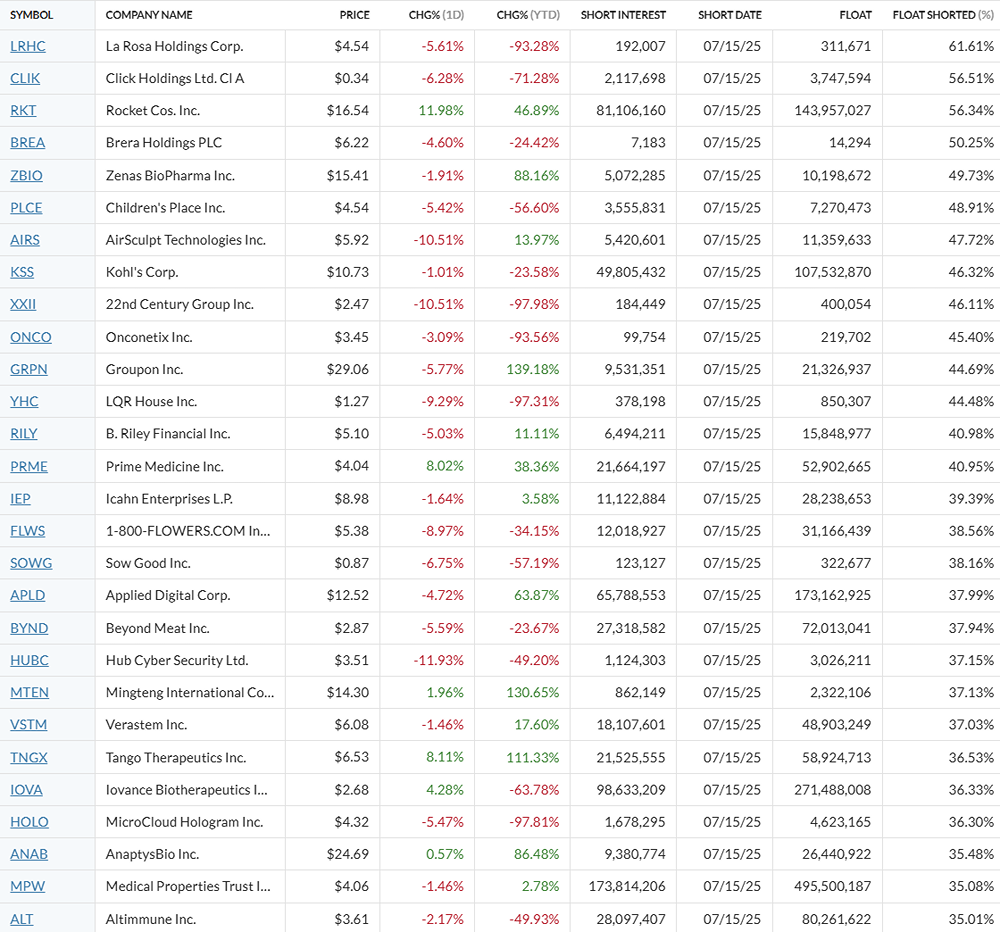Screen dimensions: 1000x932
Task: Open the IEP ticker link
Action: [x=20, y=499]
